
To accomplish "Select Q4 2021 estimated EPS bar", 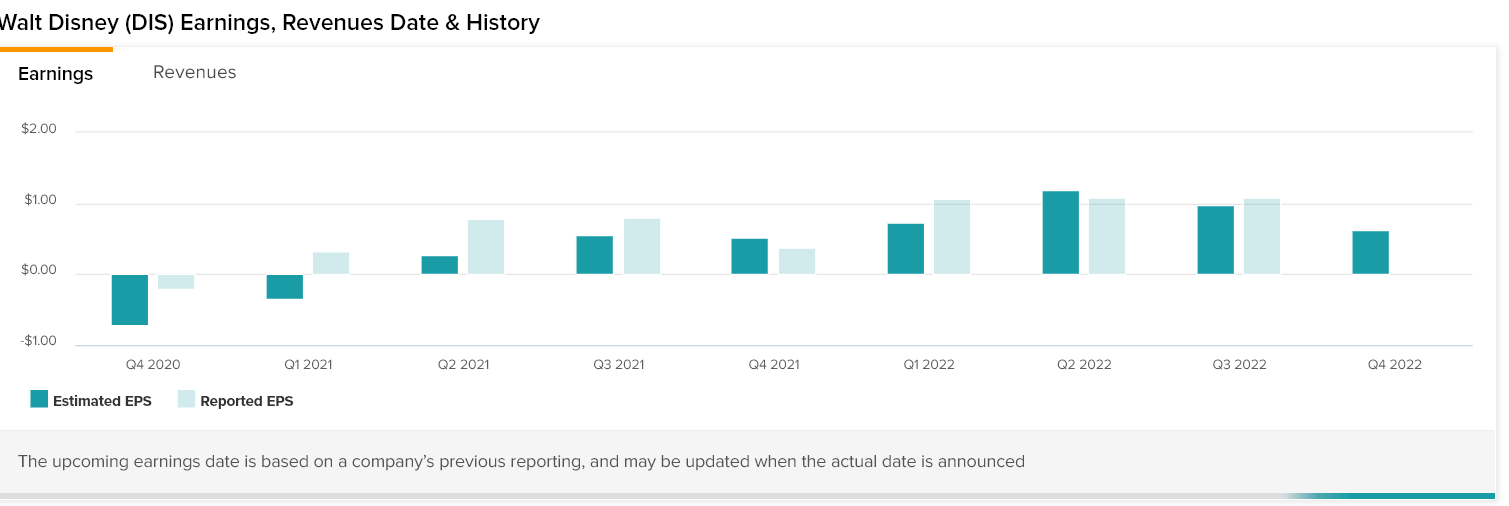I will click(750, 256).
